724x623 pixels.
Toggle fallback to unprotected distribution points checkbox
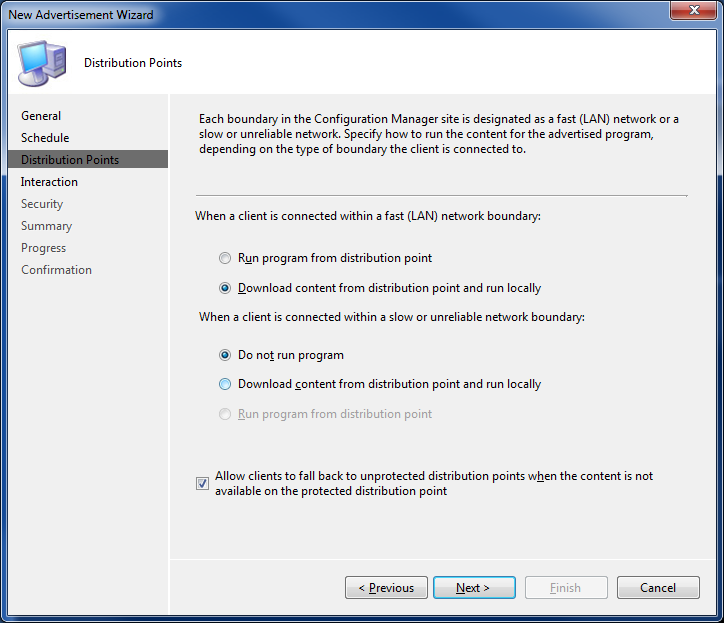tap(202, 484)
